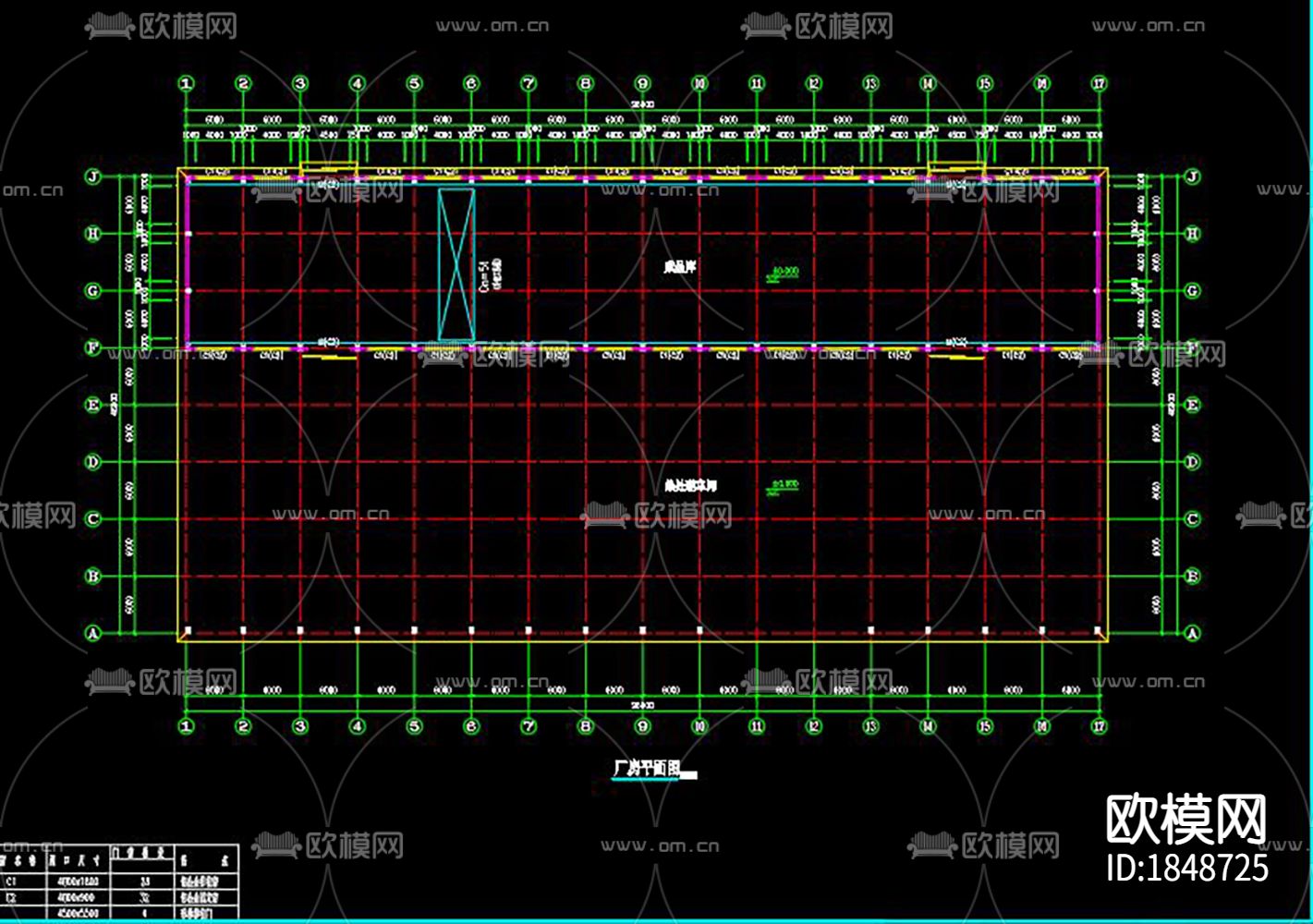
Task: Pick top axis bubble 7
Action: pos(529,84)
